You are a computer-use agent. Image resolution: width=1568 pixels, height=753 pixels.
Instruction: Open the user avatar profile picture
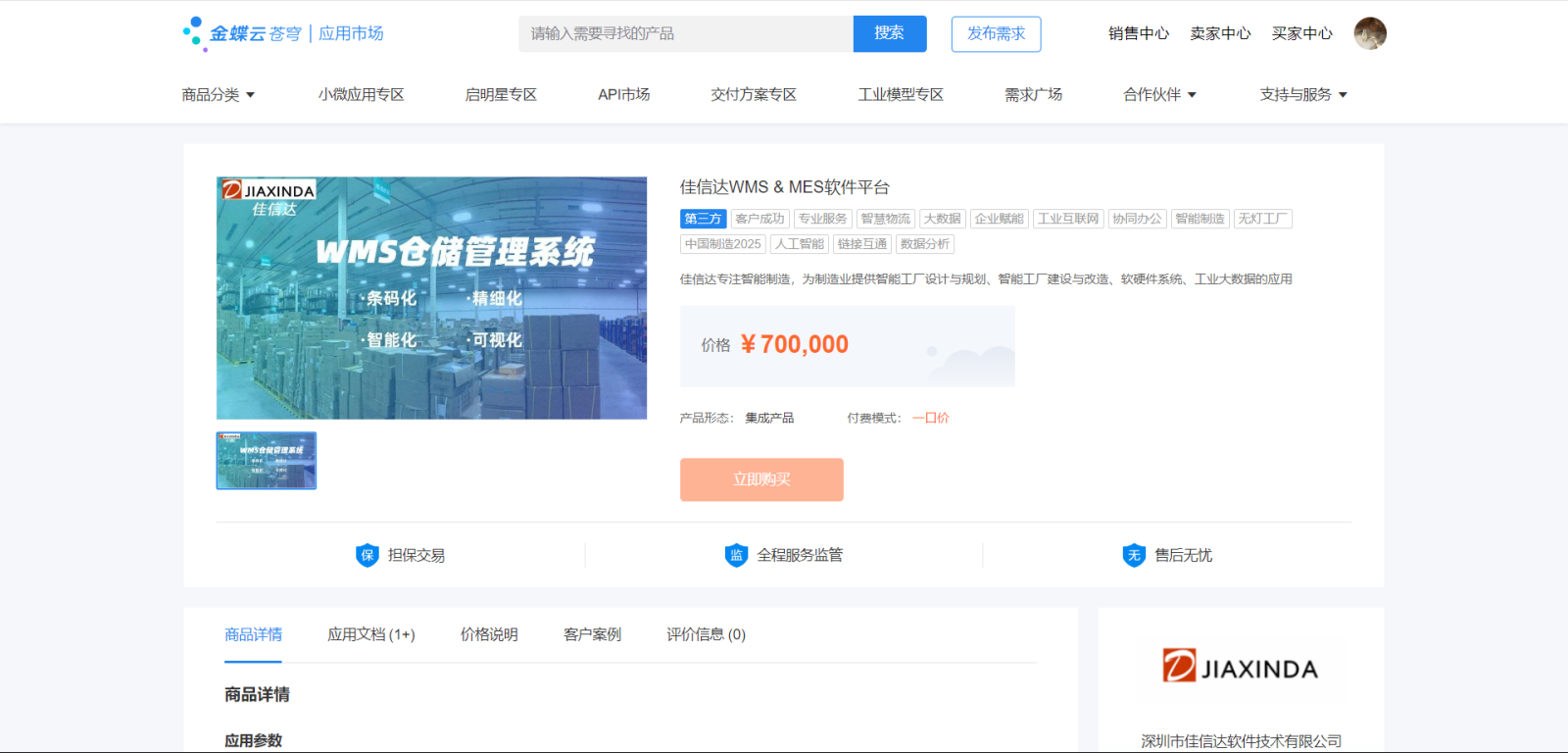[1369, 33]
